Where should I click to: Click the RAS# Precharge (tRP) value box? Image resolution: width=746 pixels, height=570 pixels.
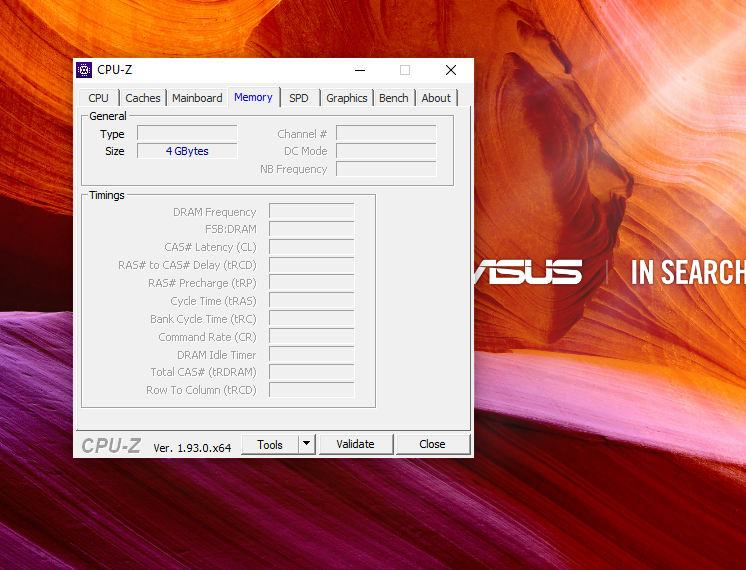pyautogui.click(x=312, y=283)
